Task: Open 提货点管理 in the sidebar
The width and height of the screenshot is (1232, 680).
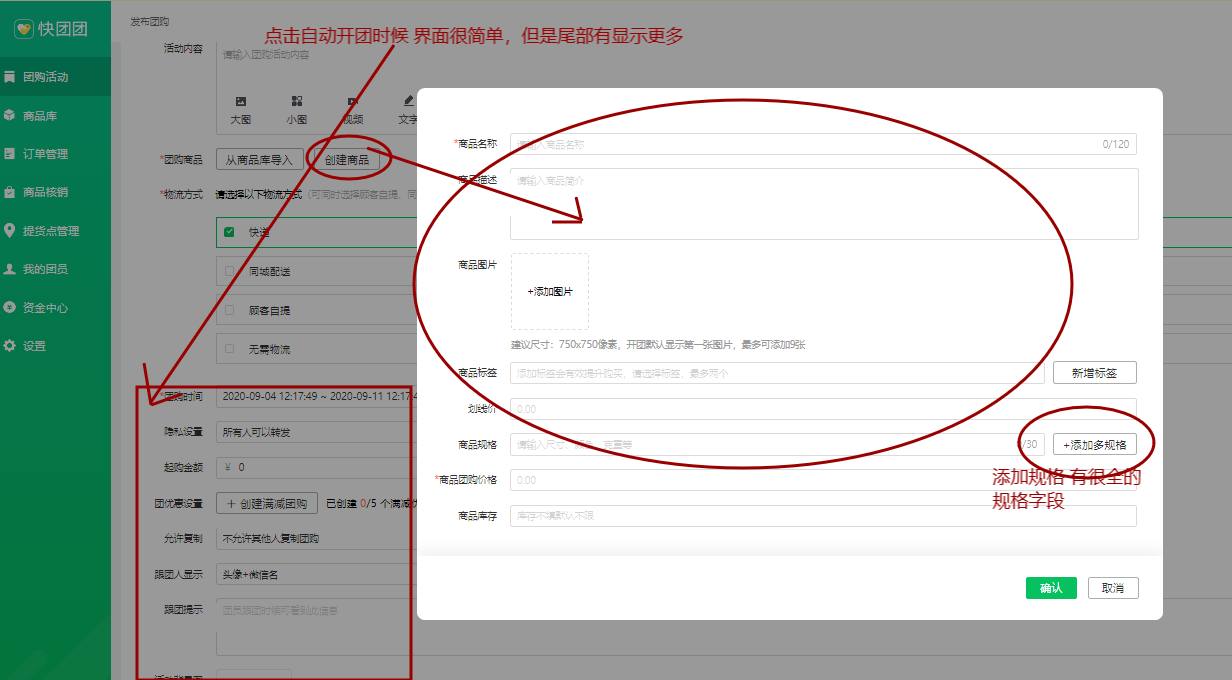Action: pyautogui.click(x=50, y=231)
